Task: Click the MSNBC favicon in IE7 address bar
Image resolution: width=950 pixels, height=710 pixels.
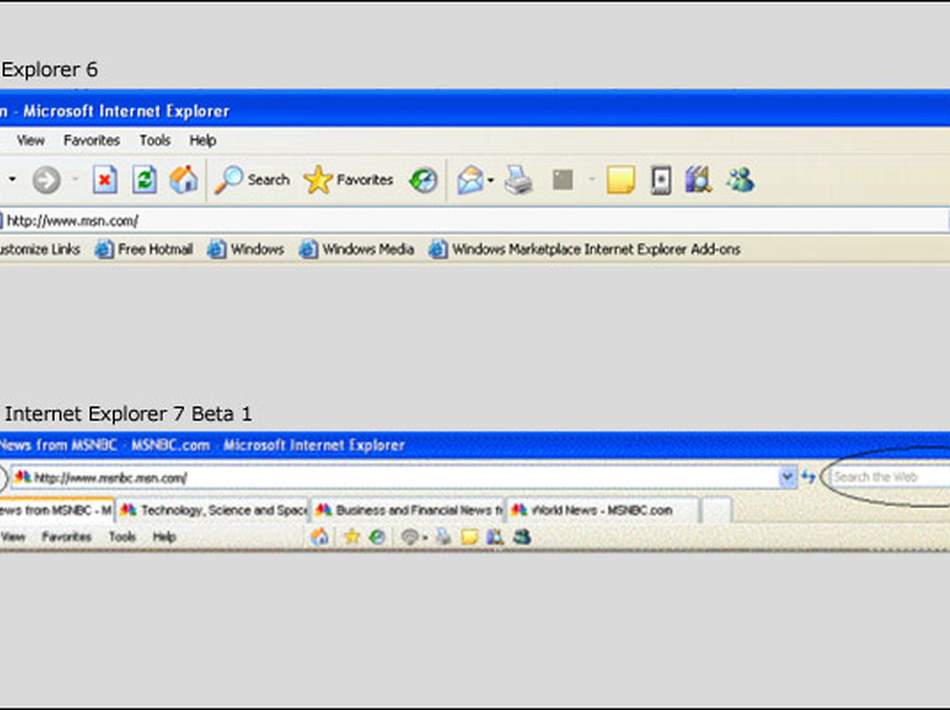Action: [23, 477]
